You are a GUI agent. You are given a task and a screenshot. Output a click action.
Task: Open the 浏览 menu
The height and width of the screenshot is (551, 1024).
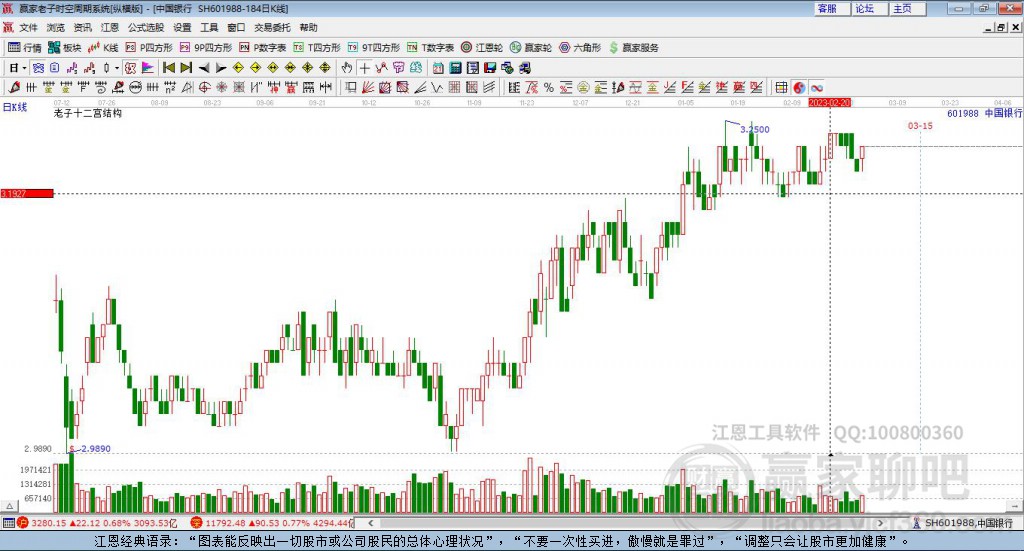click(x=56, y=27)
